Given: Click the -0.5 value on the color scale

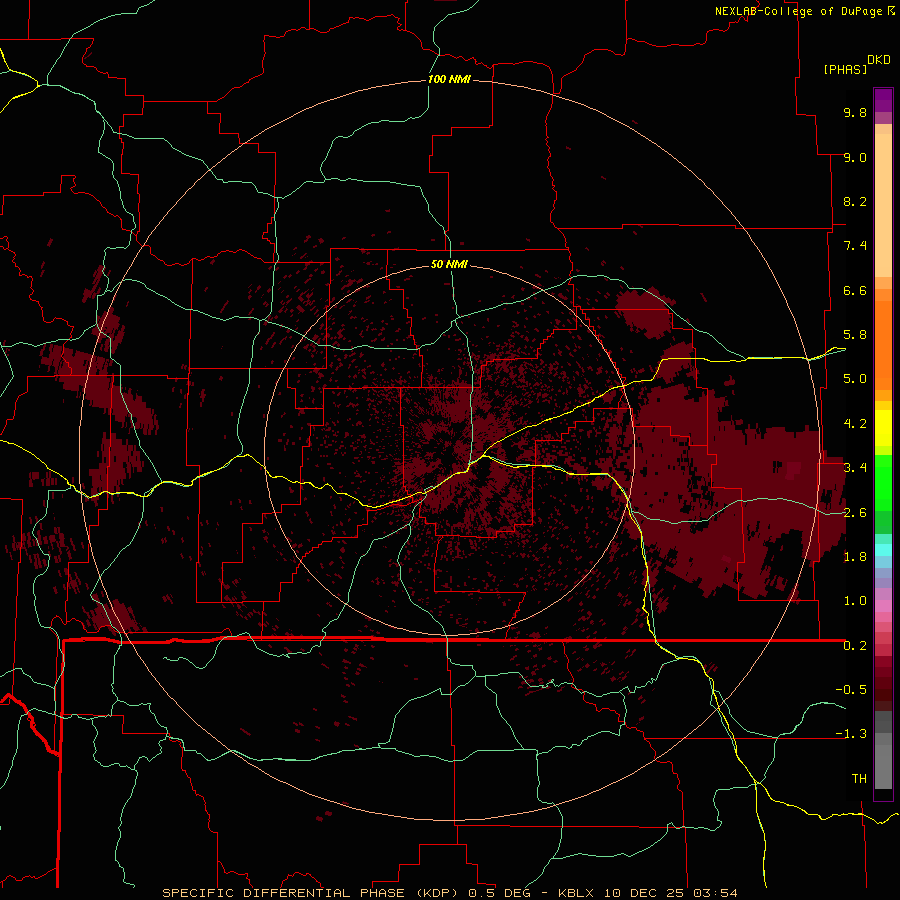Looking at the screenshot, I should point(851,690).
